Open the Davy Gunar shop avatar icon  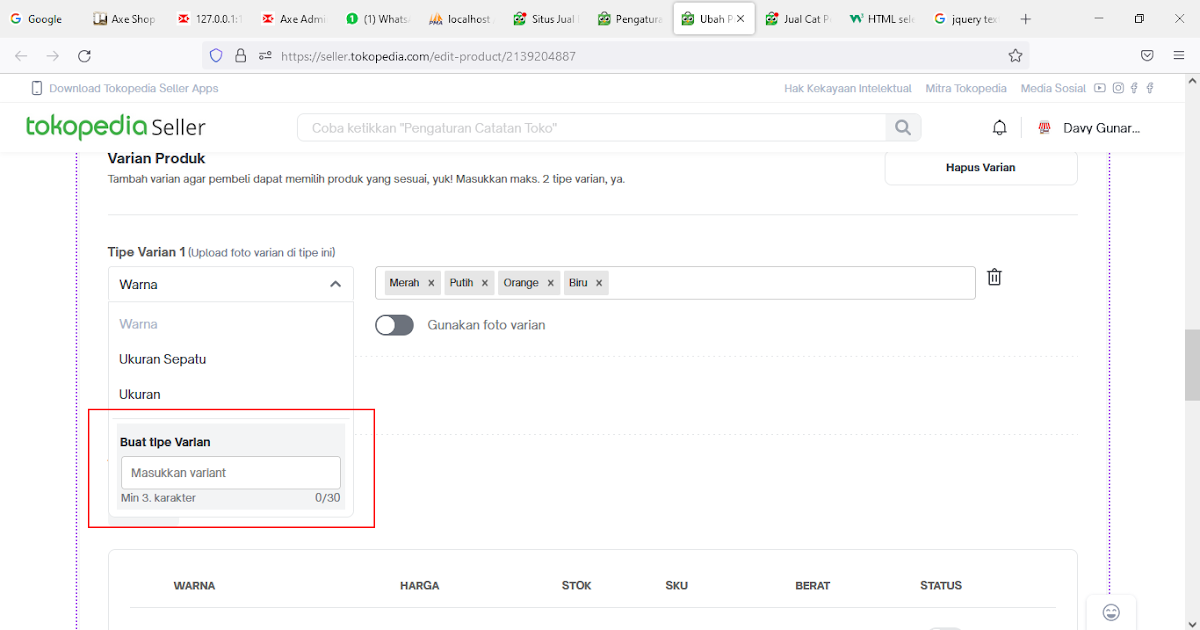point(1045,128)
